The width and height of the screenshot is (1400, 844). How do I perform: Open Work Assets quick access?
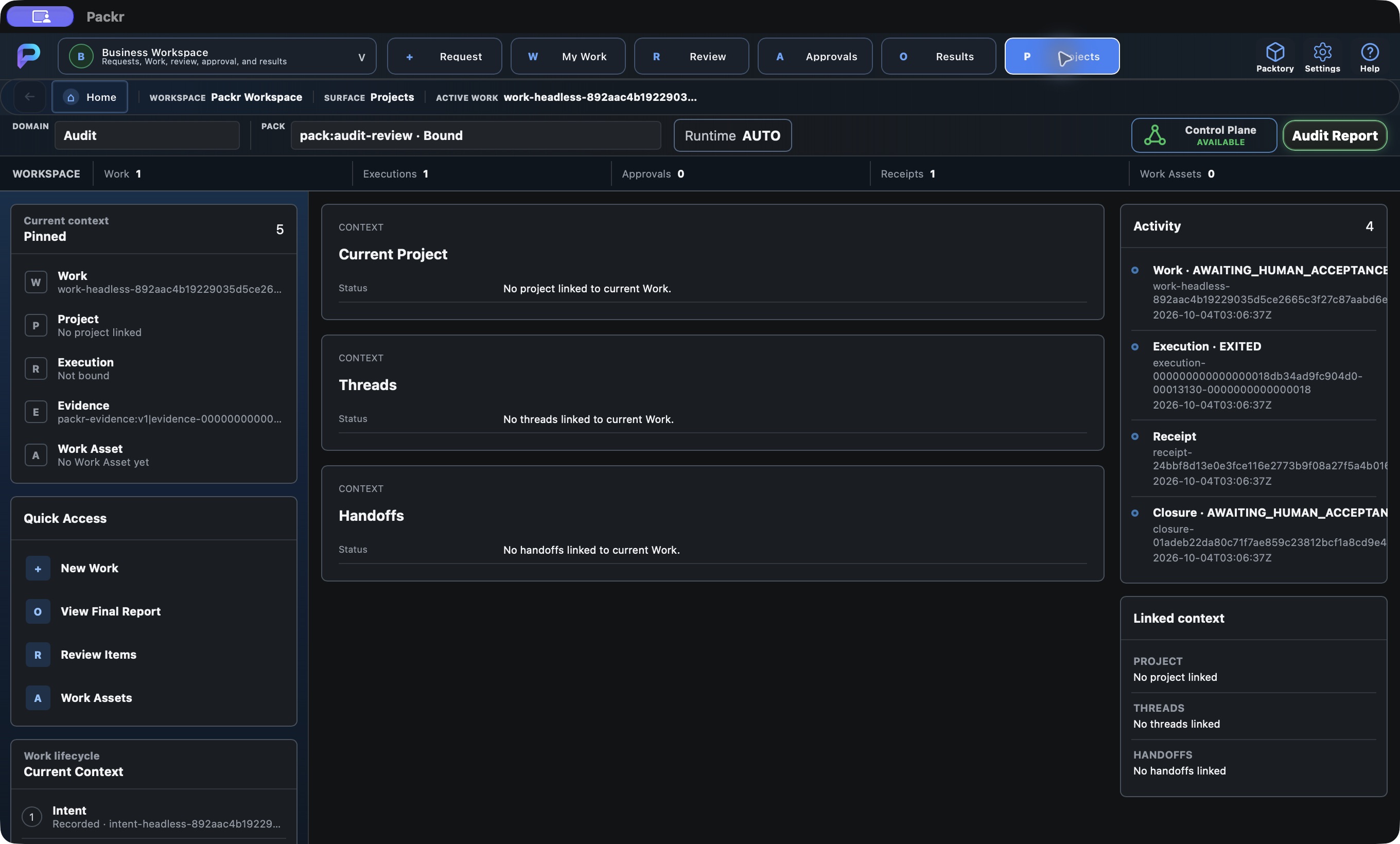[x=153, y=698]
